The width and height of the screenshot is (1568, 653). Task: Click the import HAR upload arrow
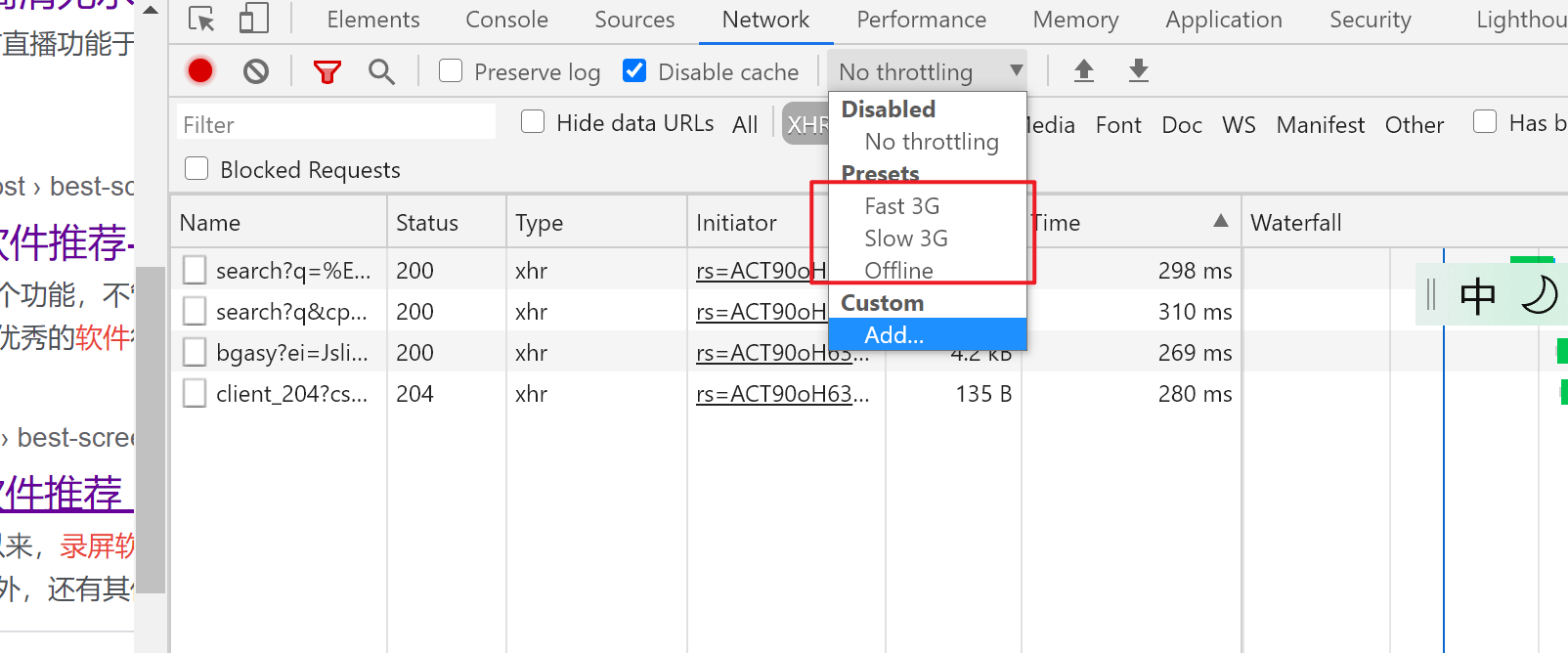(x=1083, y=70)
